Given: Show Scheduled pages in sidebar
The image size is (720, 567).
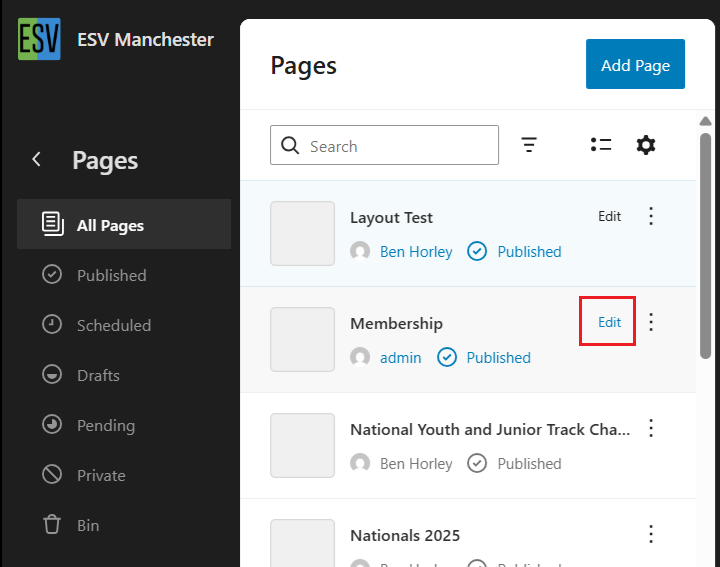Looking at the screenshot, I should [113, 325].
